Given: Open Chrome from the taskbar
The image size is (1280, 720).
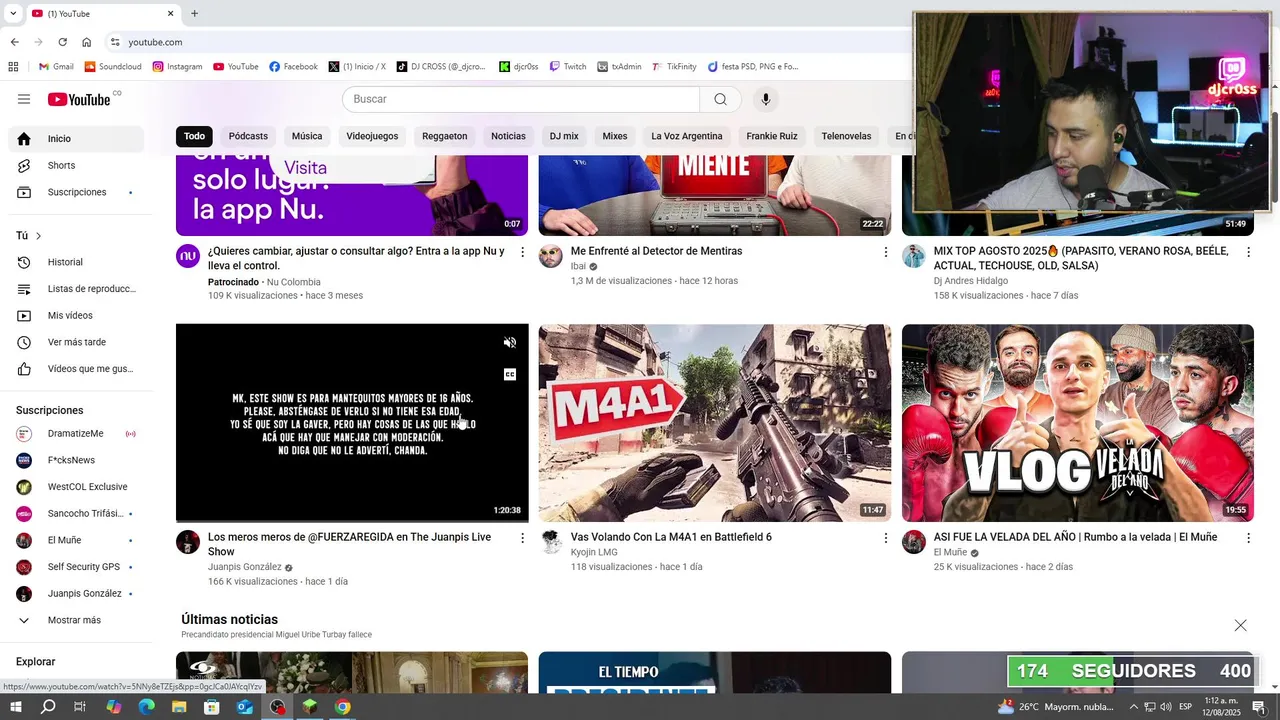Looking at the screenshot, I should point(343,707).
